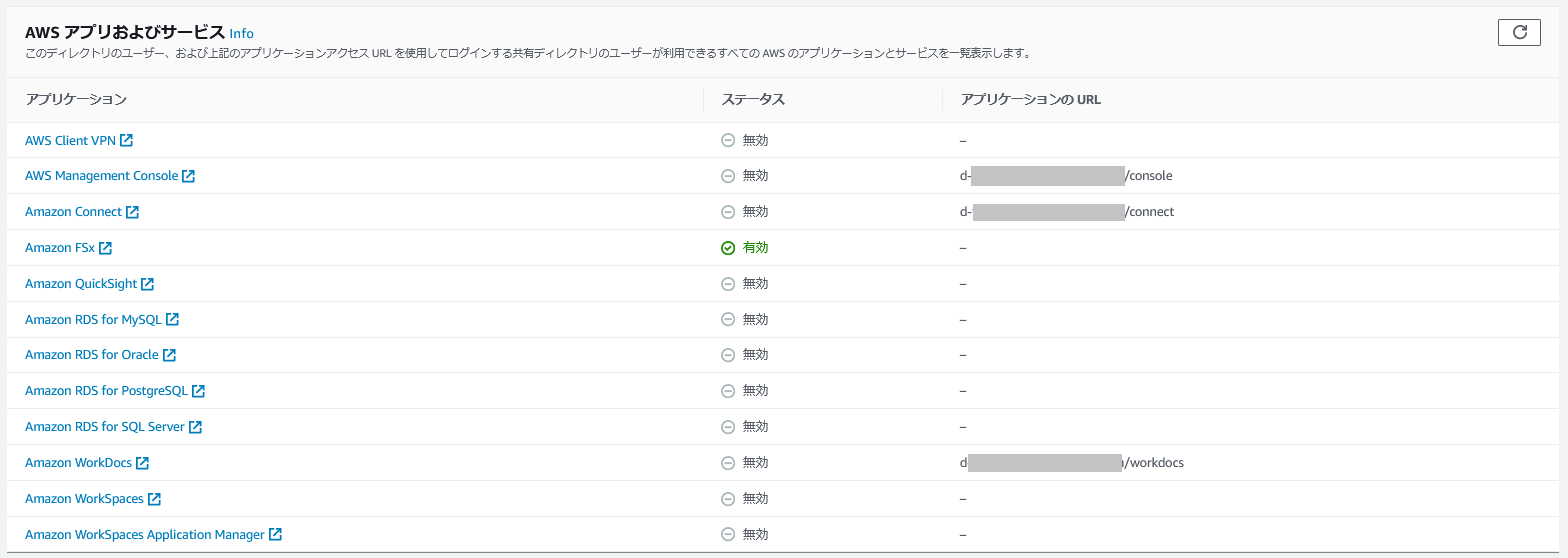This screenshot has width=1568, height=558.
Task: Open the Amazon RDS for Oracle link
Action: pos(100,355)
